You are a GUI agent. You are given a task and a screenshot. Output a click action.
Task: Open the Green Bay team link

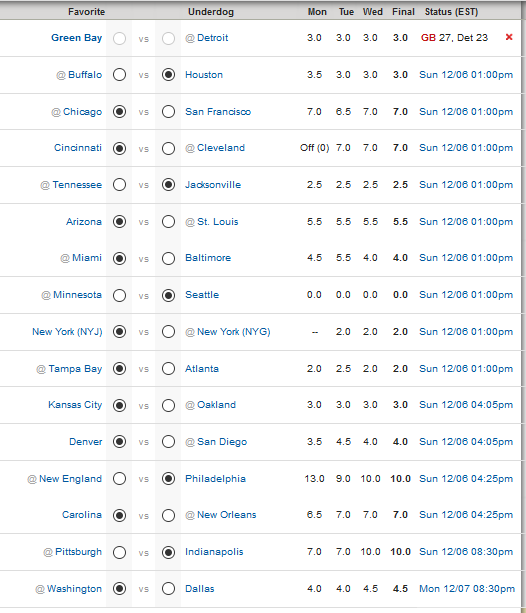click(77, 38)
